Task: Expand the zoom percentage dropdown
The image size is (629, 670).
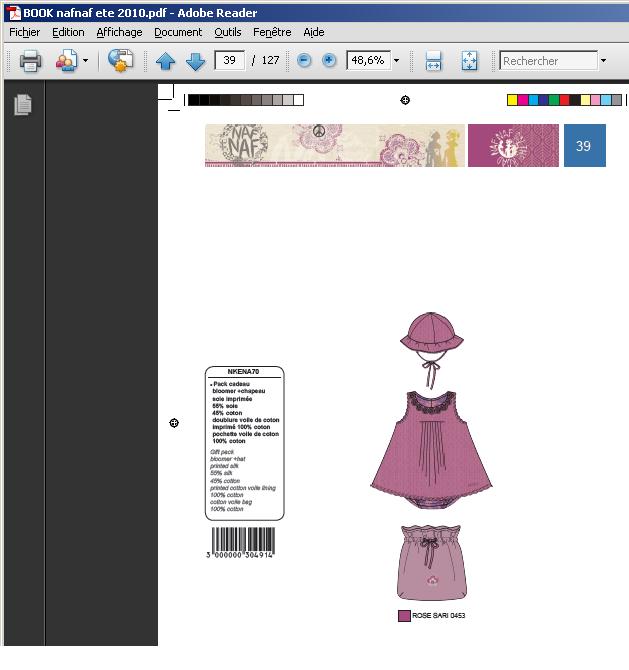Action: [x=396, y=61]
